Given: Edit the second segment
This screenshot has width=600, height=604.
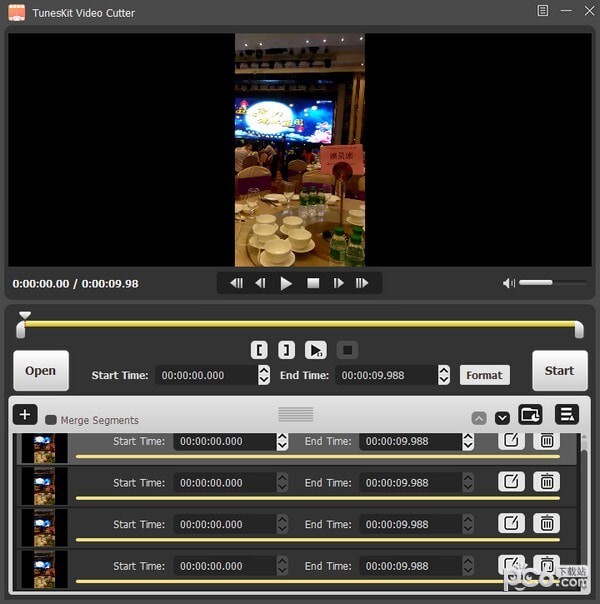Looking at the screenshot, I should click(x=511, y=482).
